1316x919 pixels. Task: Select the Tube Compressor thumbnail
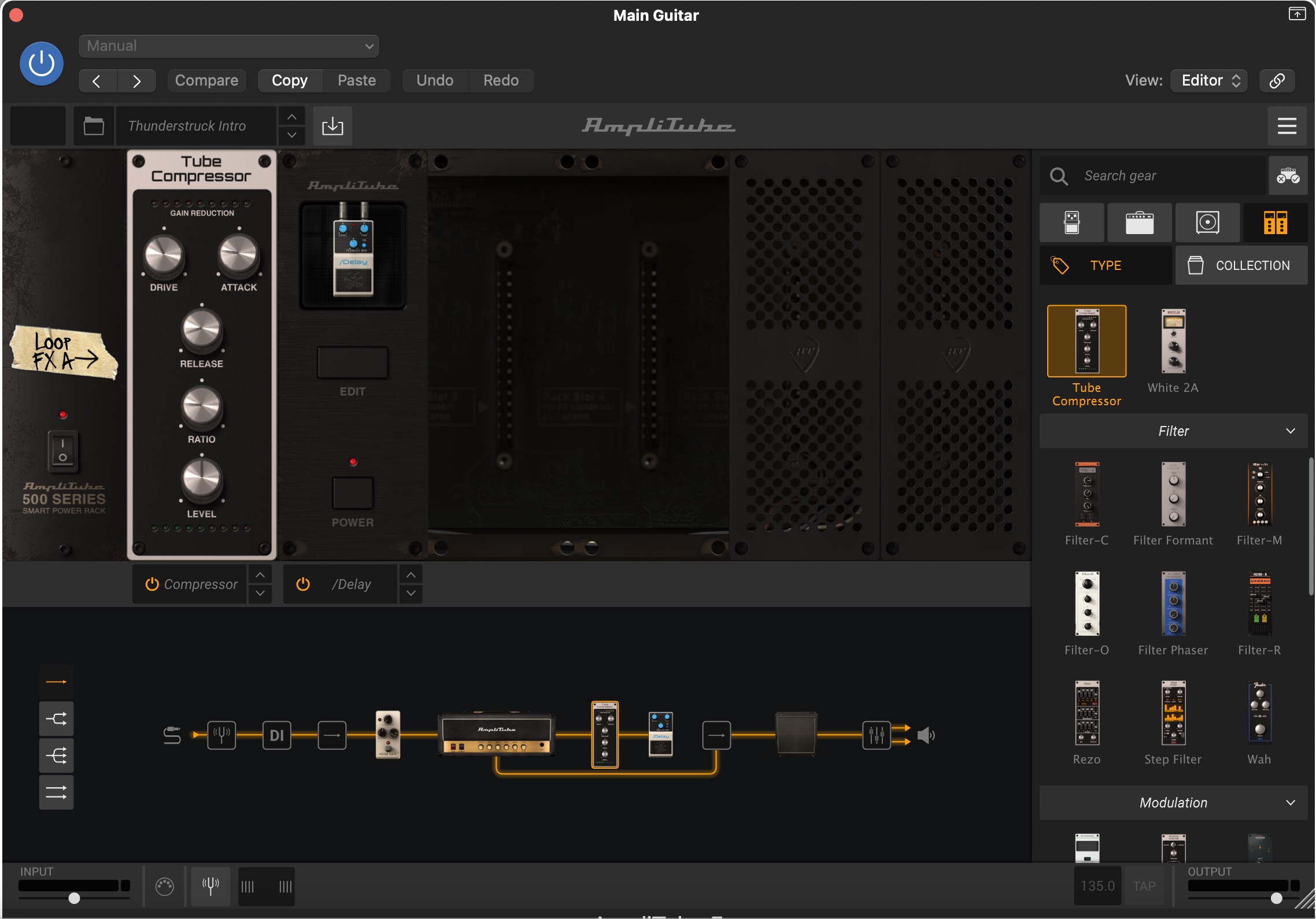point(1086,341)
